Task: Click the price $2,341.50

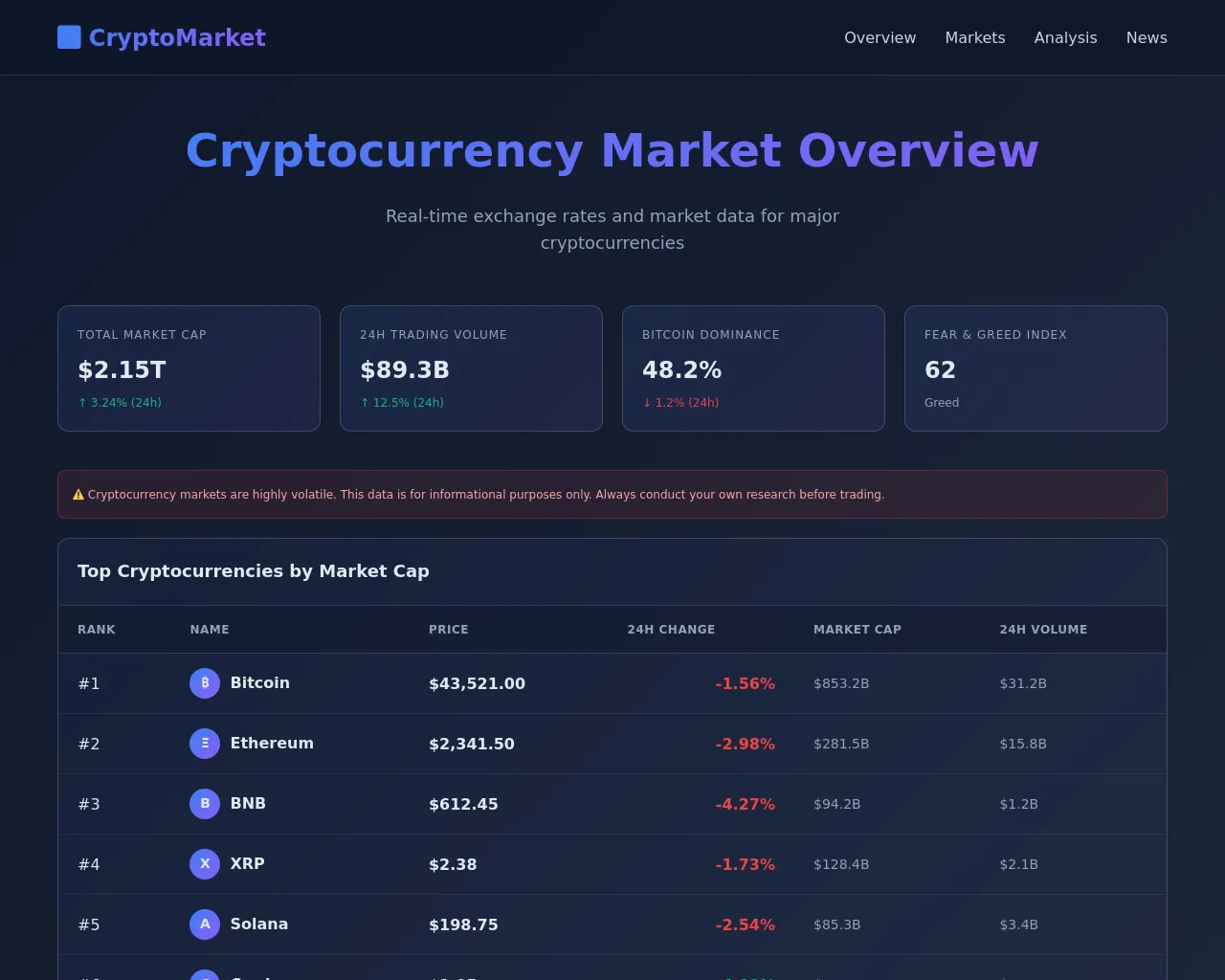Action: pos(472,744)
